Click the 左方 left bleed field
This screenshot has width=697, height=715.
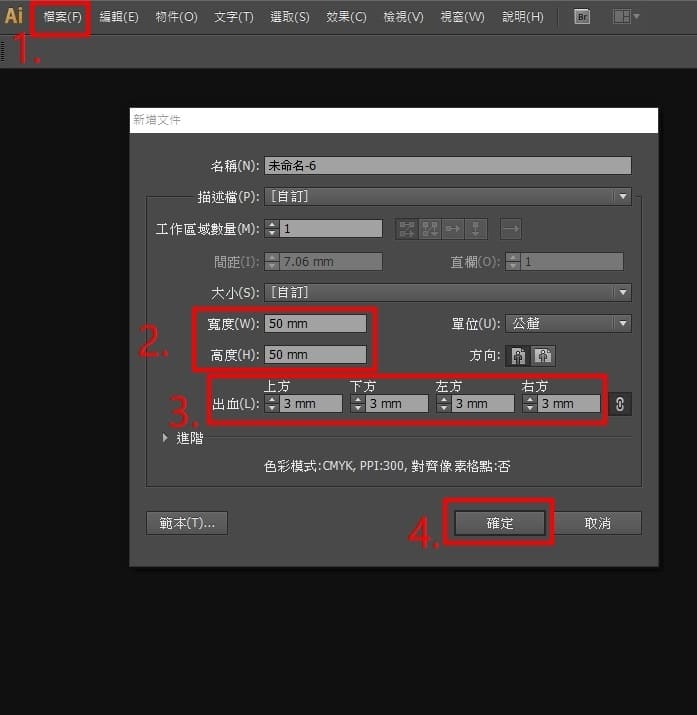pos(483,404)
